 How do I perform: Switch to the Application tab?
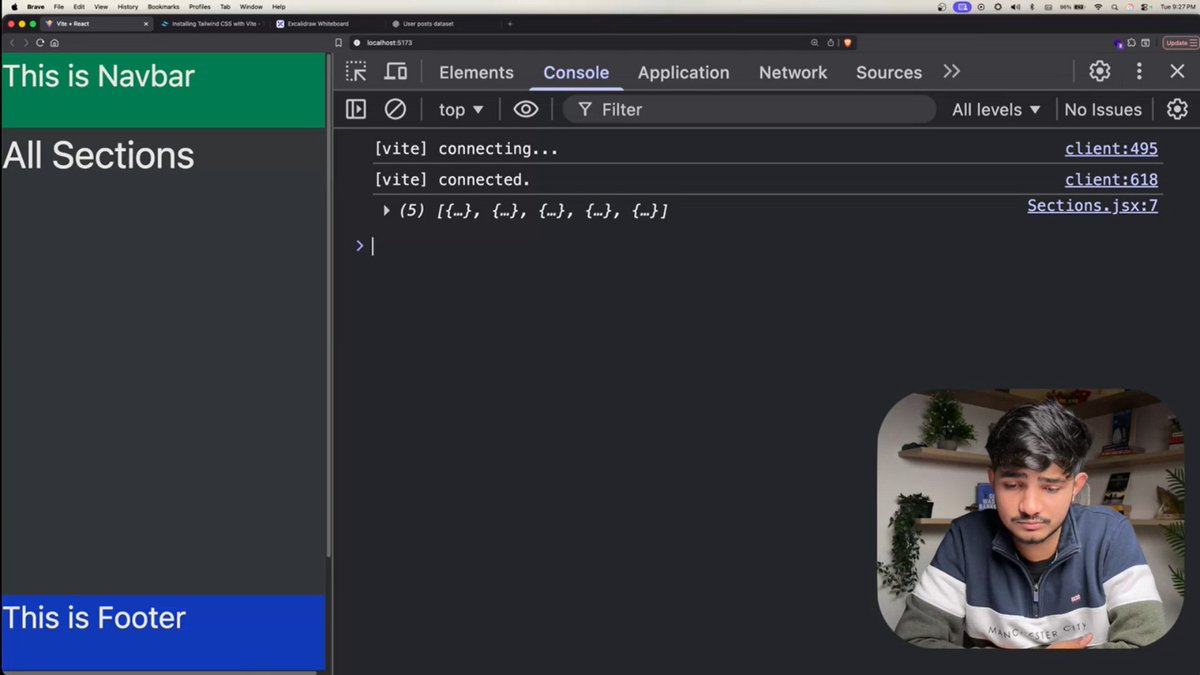[x=684, y=72]
